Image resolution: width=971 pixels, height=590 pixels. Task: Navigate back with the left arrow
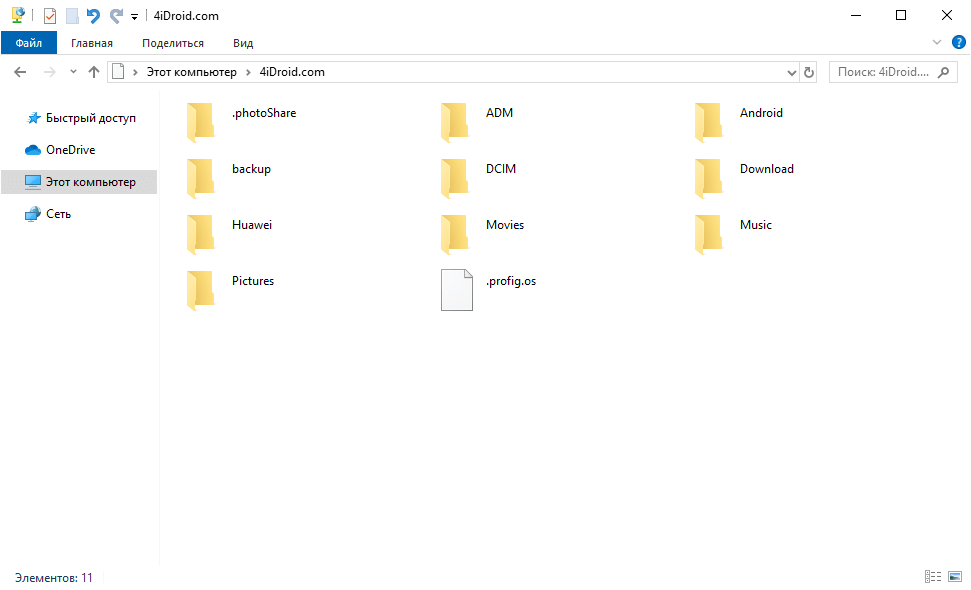pos(20,72)
